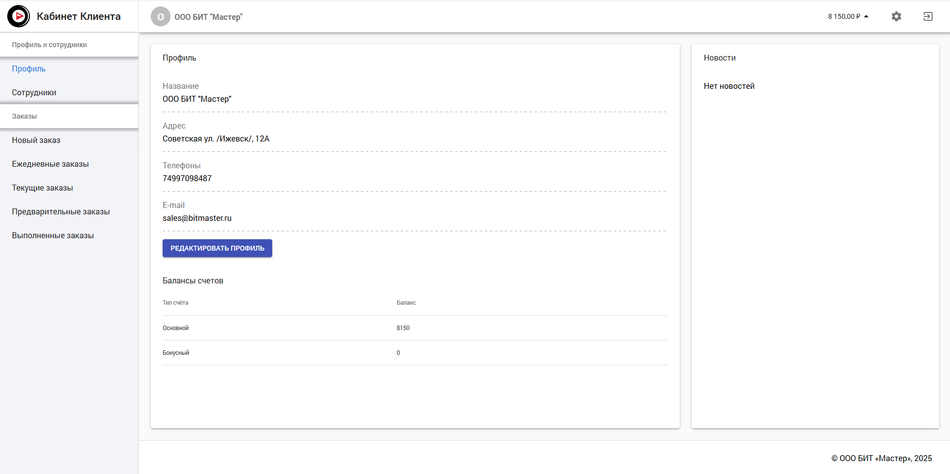Open Текущие заказы list
The height and width of the screenshot is (474, 950).
pos(42,188)
